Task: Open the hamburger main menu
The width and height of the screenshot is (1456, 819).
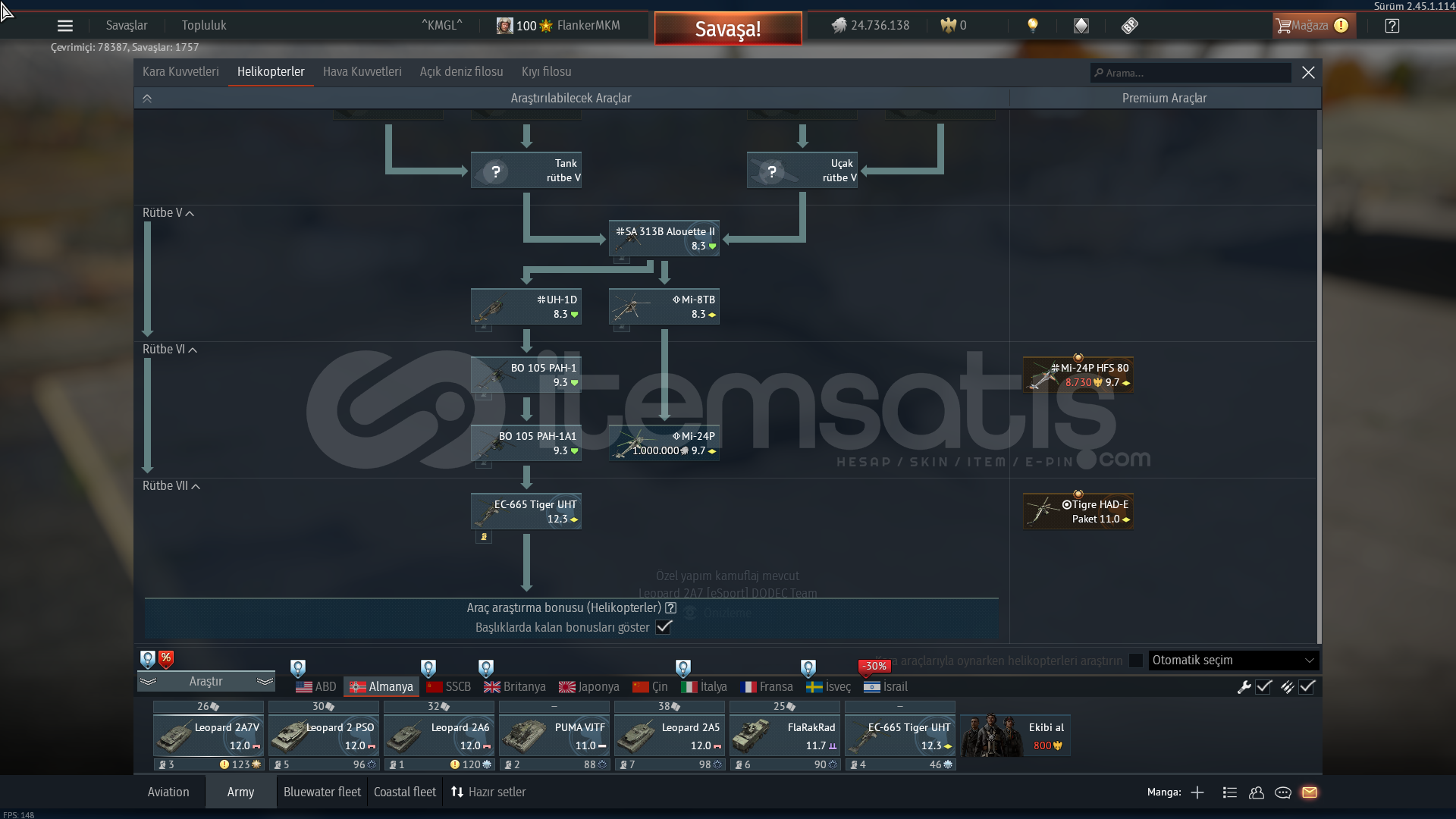Action: (65, 26)
